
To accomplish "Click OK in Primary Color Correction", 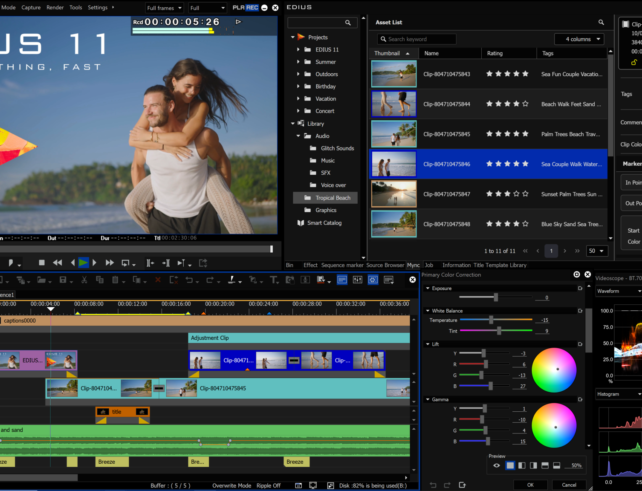I will click(x=531, y=485).
